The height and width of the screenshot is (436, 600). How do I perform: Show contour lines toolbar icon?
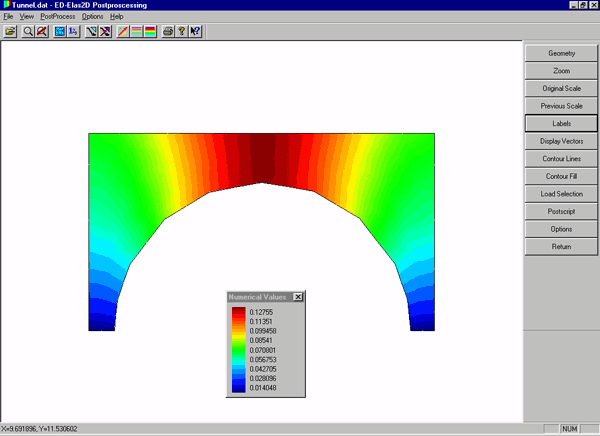click(136, 31)
